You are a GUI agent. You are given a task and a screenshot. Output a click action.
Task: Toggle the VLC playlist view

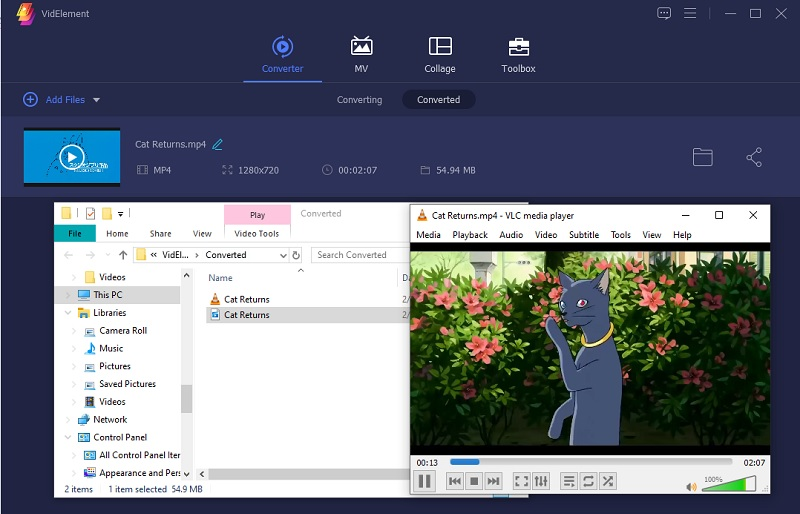coord(568,481)
